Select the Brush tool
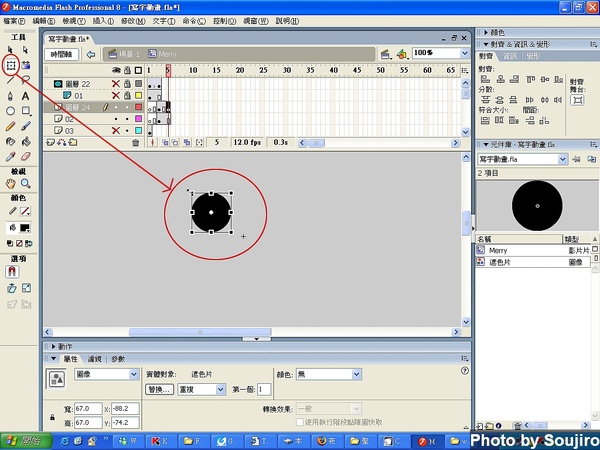This screenshot has height=450, width=600. point(26,126)
